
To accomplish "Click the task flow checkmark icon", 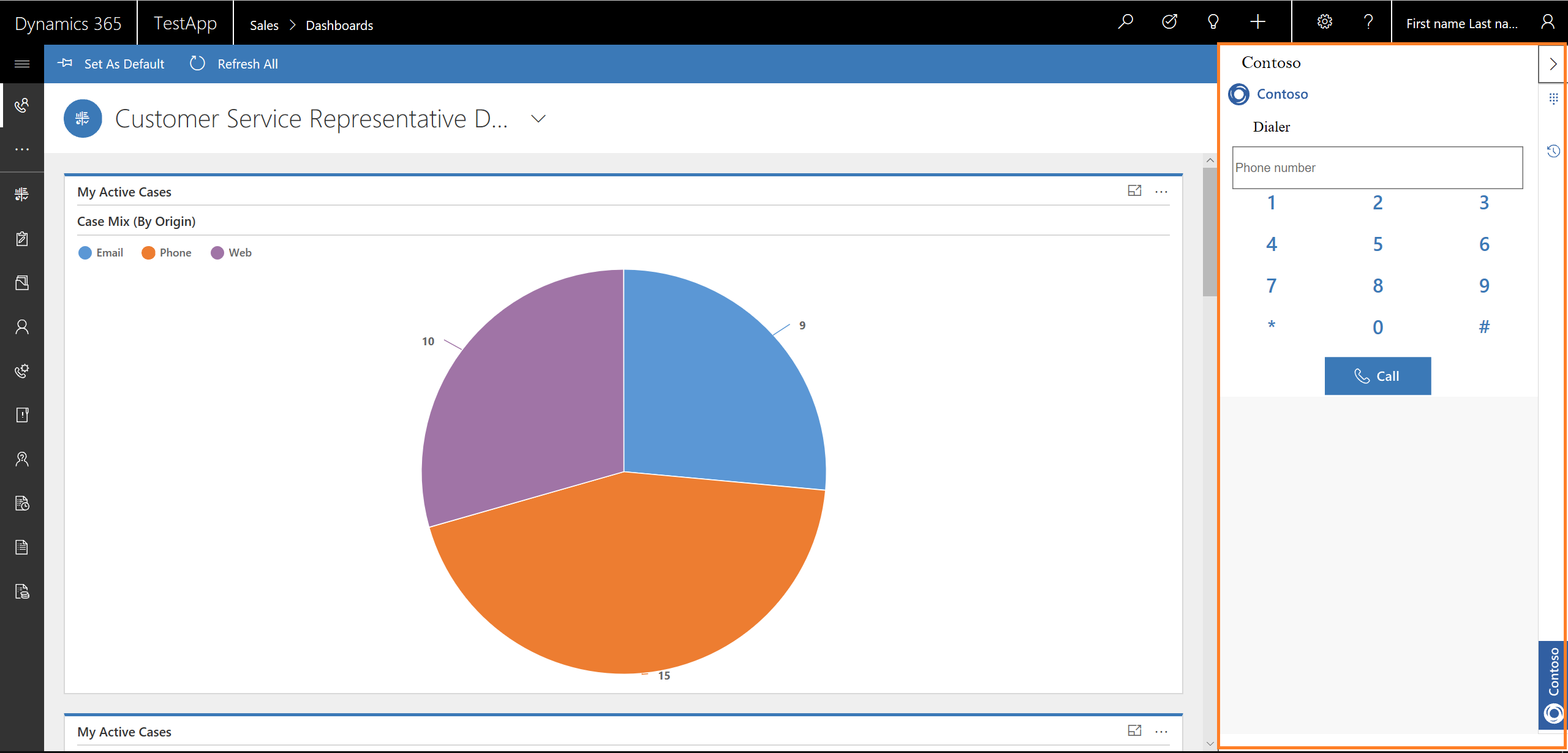I will pos(1169,23).
